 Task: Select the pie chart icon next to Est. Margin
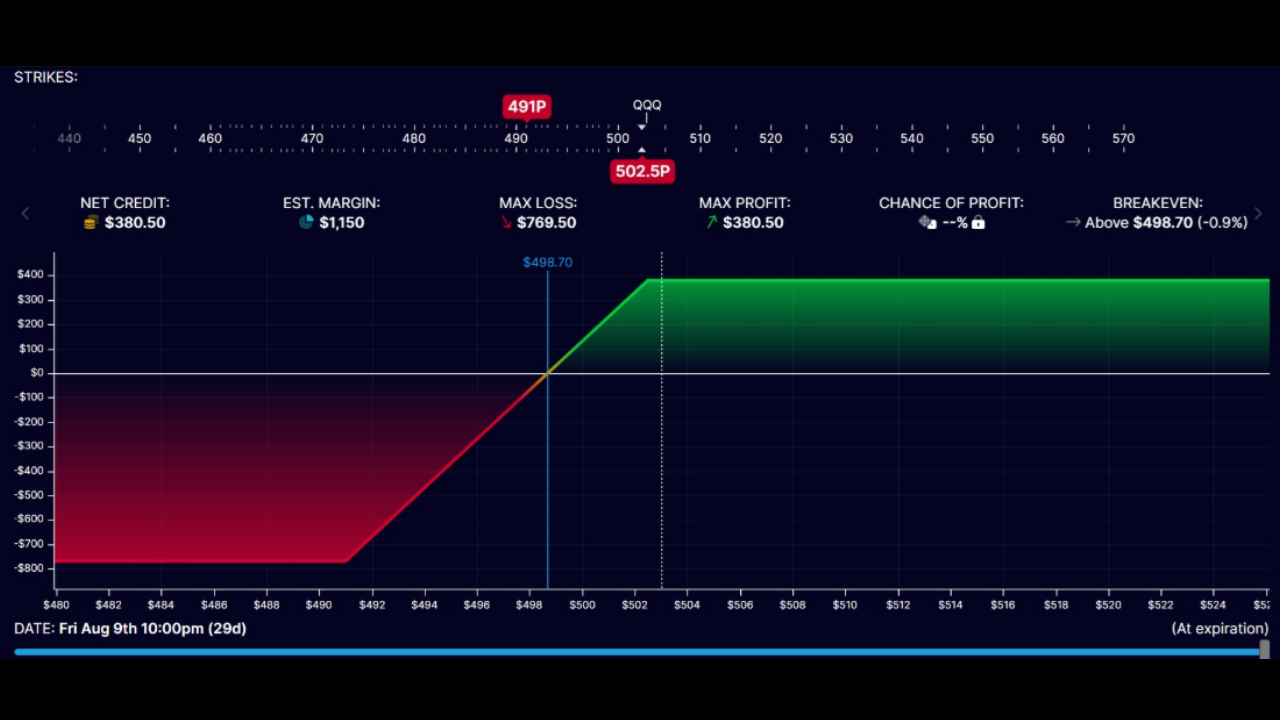point(305,222)
